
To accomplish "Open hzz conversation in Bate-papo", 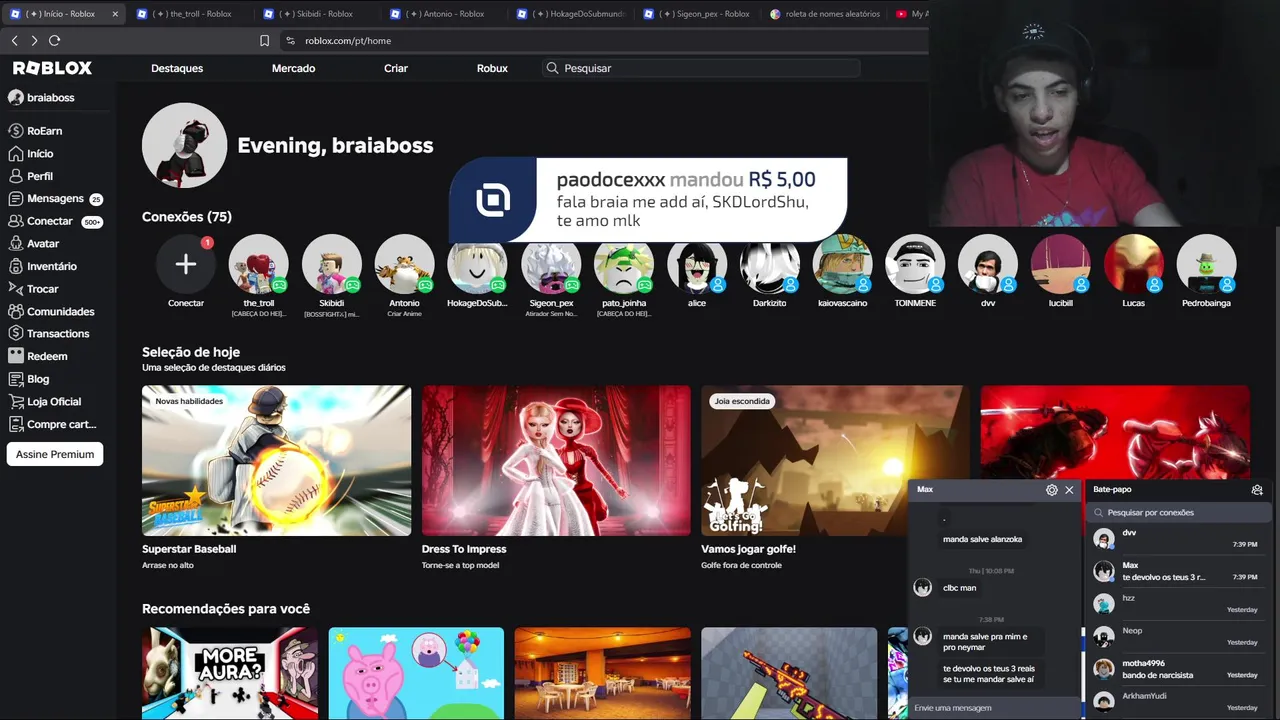I will [x=1178, y=604].
